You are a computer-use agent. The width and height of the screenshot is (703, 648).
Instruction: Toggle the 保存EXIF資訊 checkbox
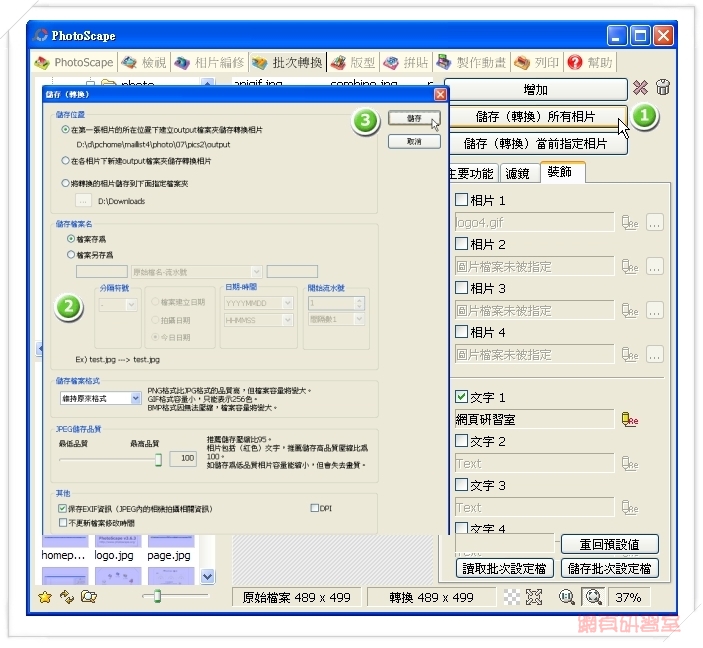pos(62,508)
